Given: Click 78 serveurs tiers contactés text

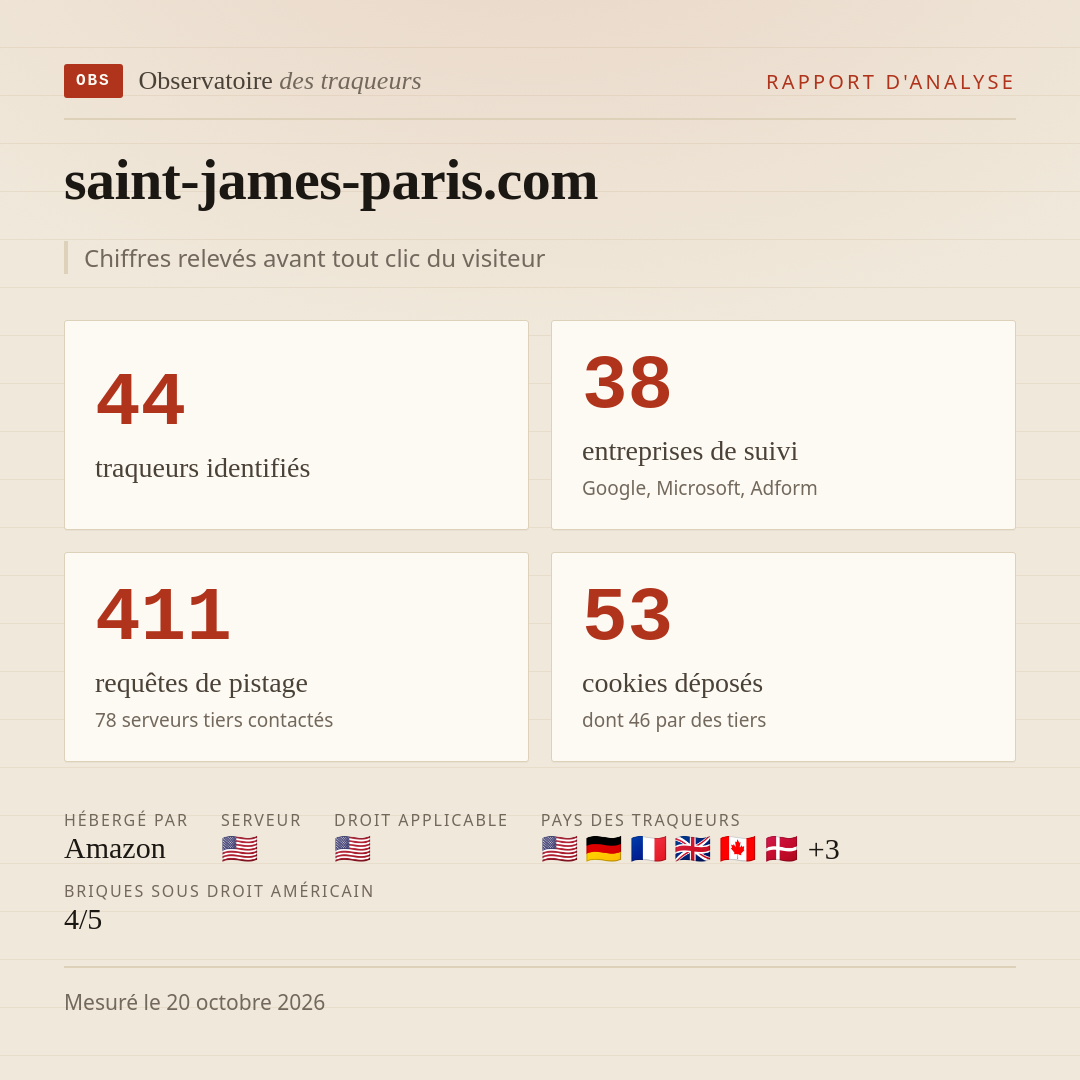Looking at the screenshot, I should [x=214, y=720].
